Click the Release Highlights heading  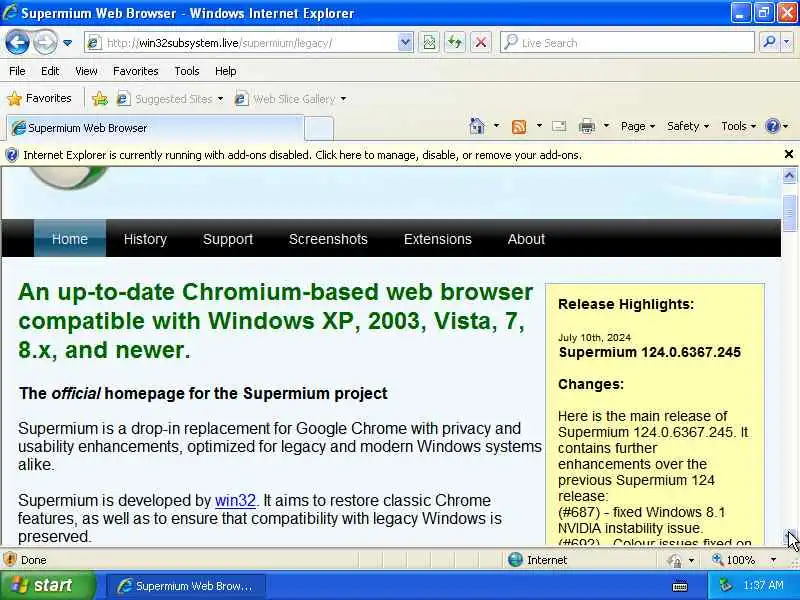pyautogui.click(x=626, y=304)
